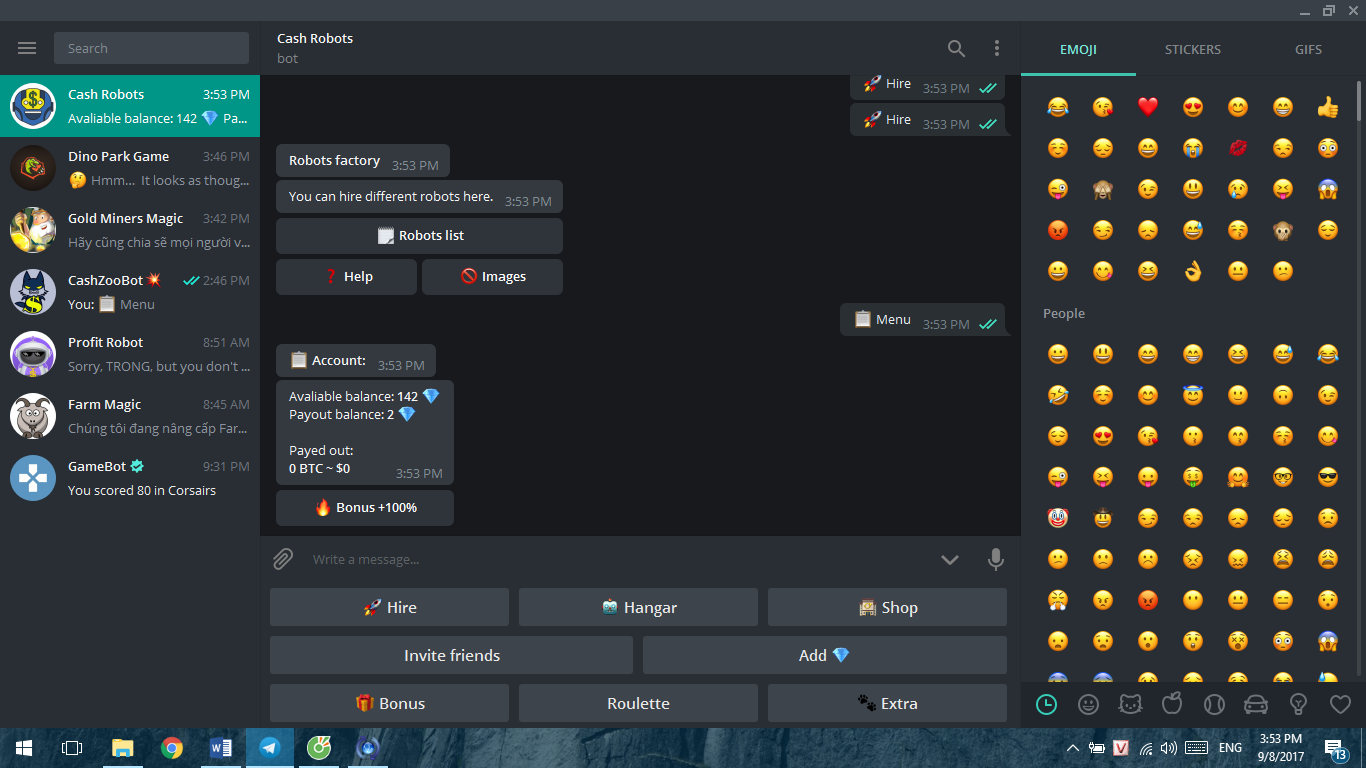This screenshot has height=768, width=1366.
Task: Open the Profit Robot chat
Action: pos(130,354)
